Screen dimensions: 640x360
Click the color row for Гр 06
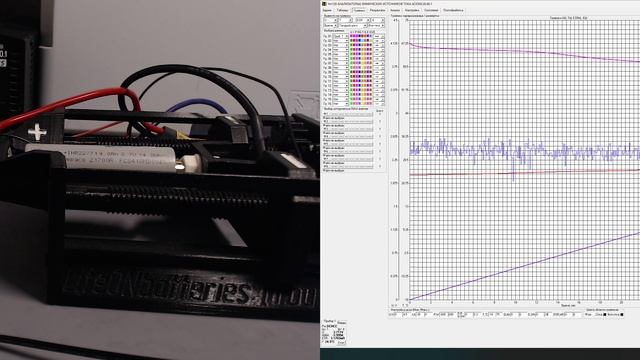(x=361, y=59)
